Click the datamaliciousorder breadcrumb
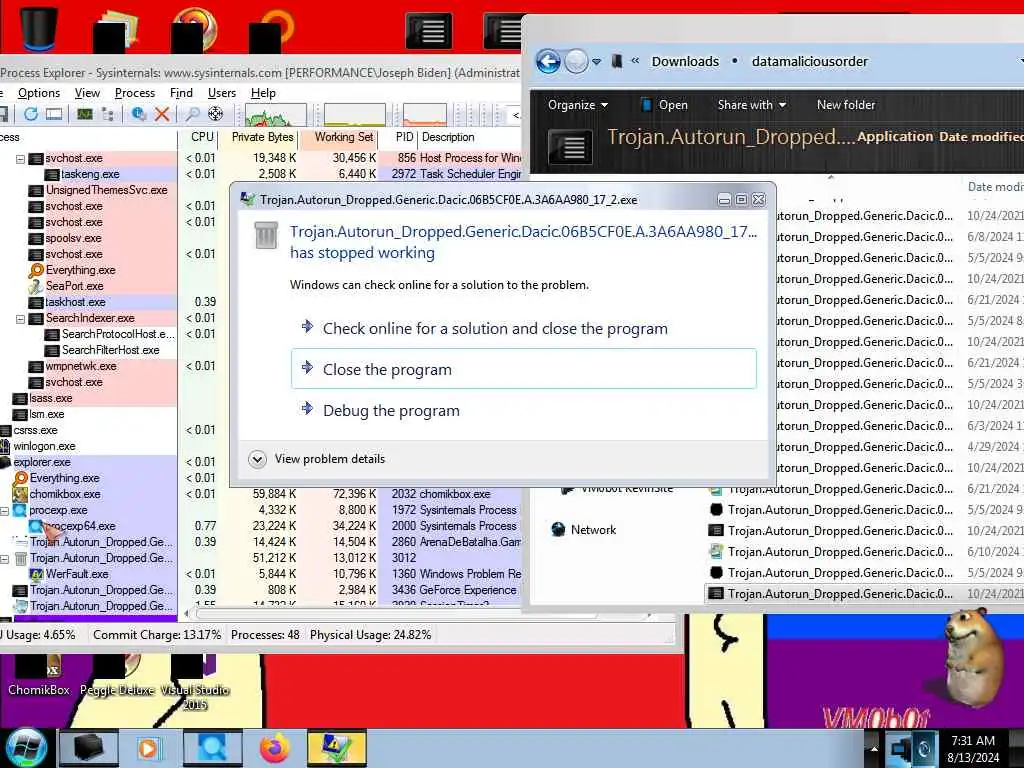The width and height of the screenshot is (1024, 768). [809, 61]
